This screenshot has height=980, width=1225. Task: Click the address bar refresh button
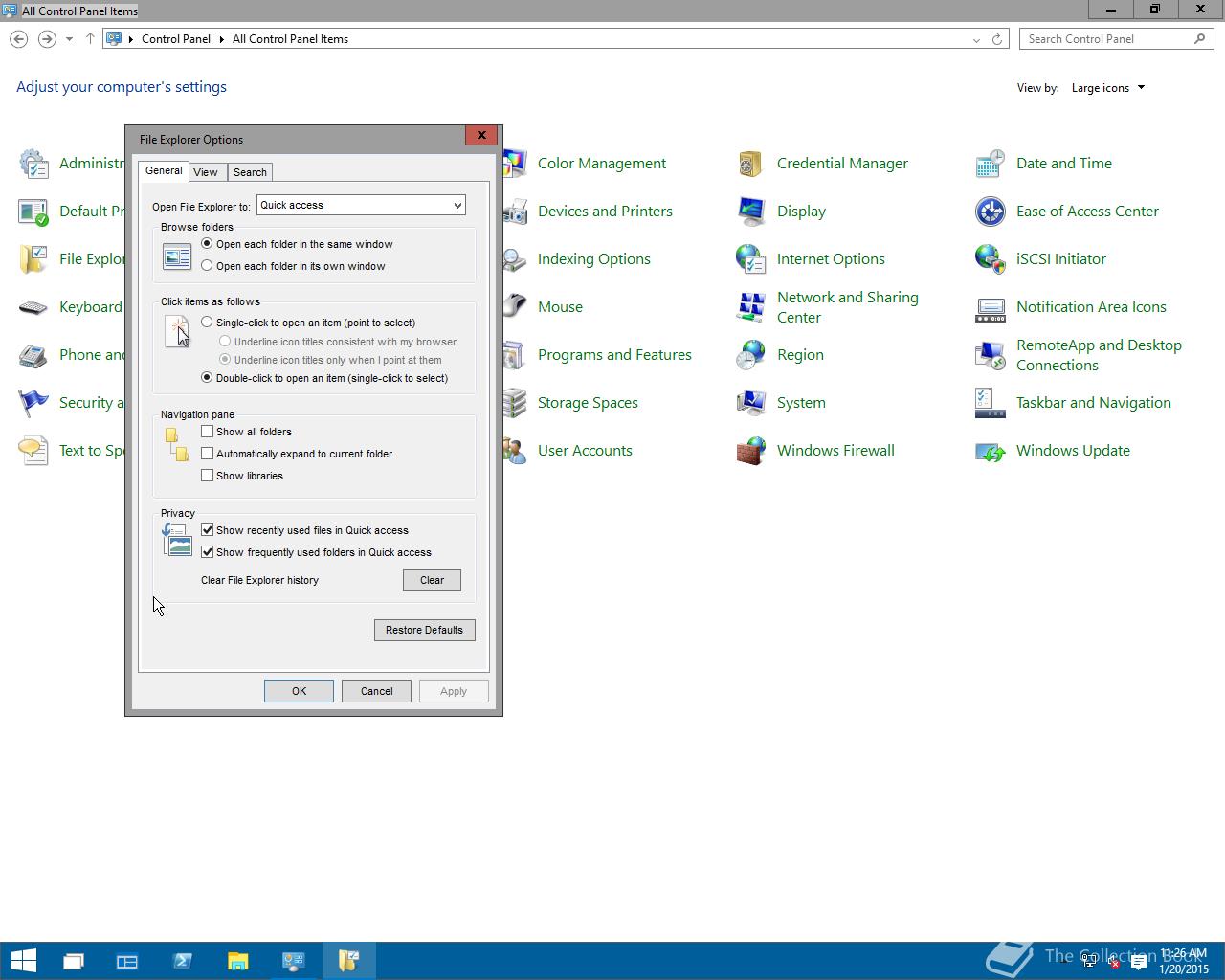pyautogui.click(x=997, y=39)
